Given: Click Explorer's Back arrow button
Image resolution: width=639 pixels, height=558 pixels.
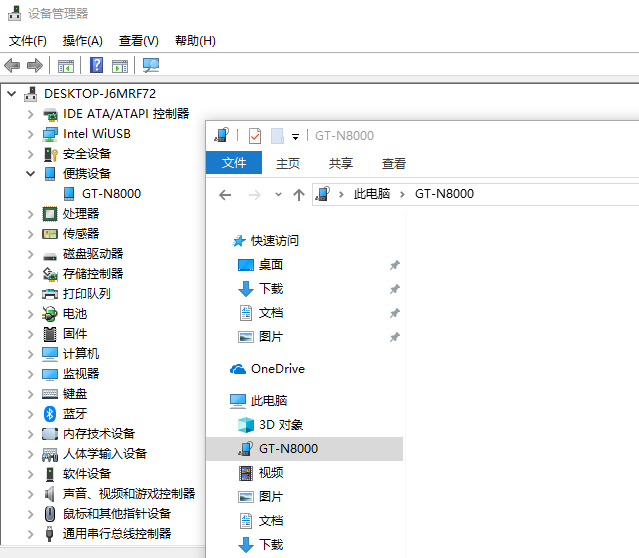Looking at the screenshot, I should 226,194.
